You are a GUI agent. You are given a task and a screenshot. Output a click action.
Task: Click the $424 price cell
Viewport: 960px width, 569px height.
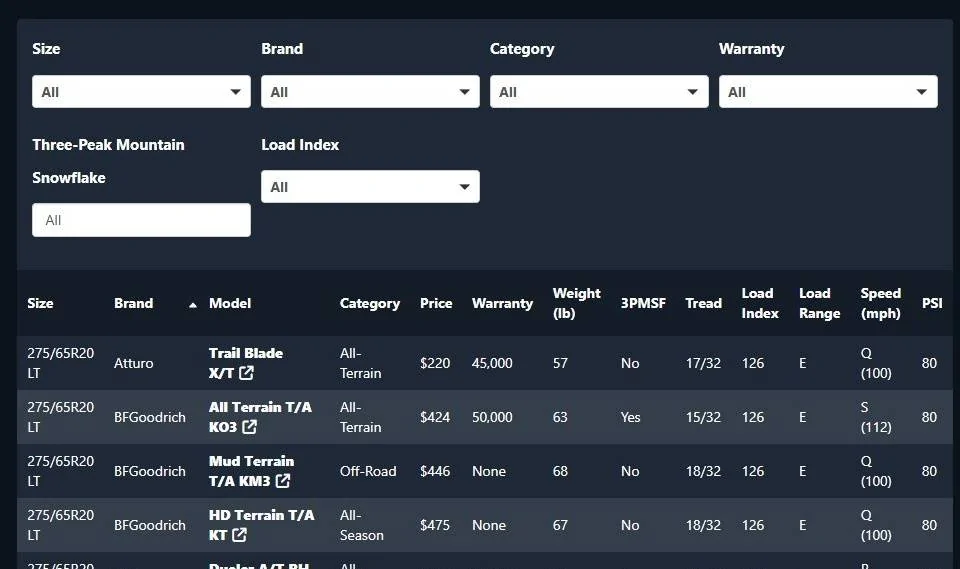tap(435, 417)
